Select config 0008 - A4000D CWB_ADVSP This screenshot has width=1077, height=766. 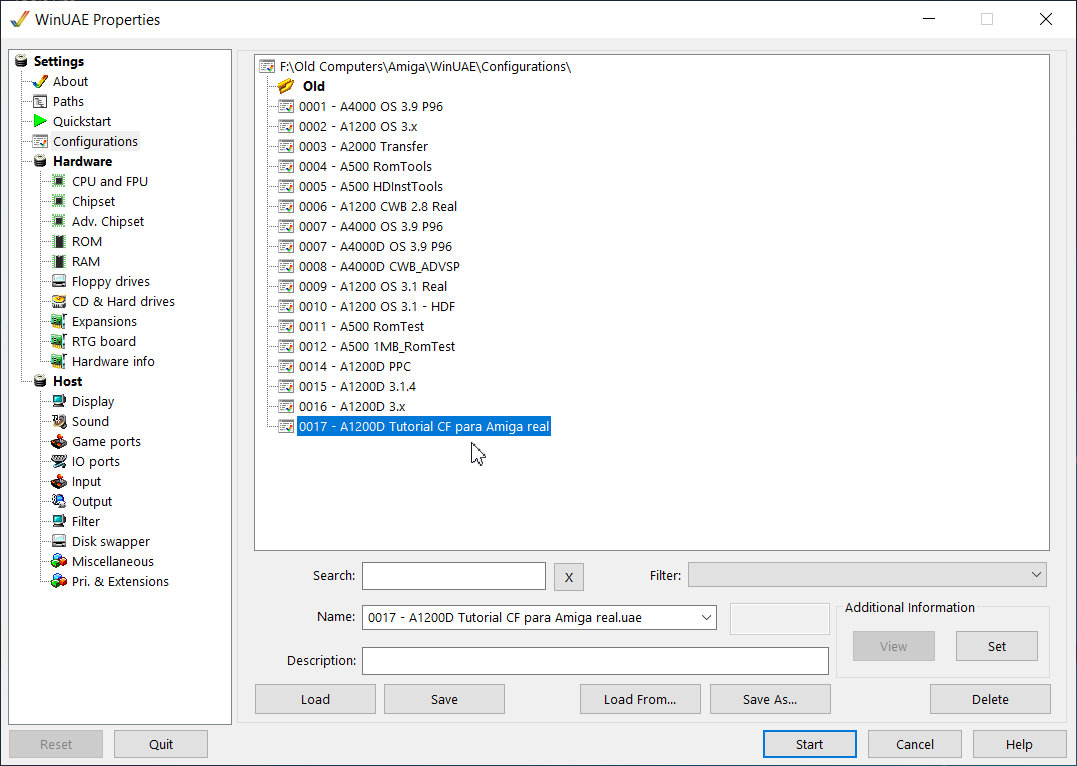pyautogui.click(x=379, y=267)
